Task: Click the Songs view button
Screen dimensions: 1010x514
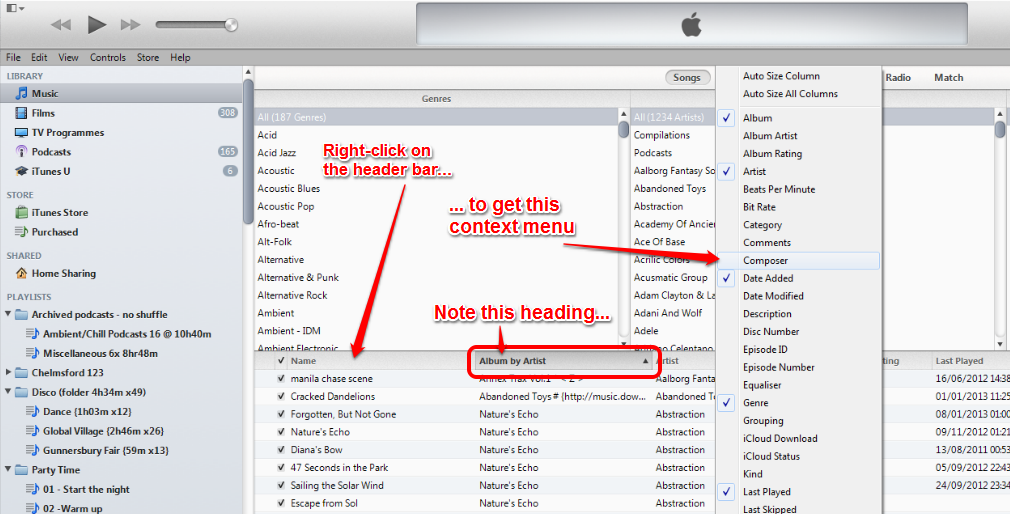Action: point(687,77)
